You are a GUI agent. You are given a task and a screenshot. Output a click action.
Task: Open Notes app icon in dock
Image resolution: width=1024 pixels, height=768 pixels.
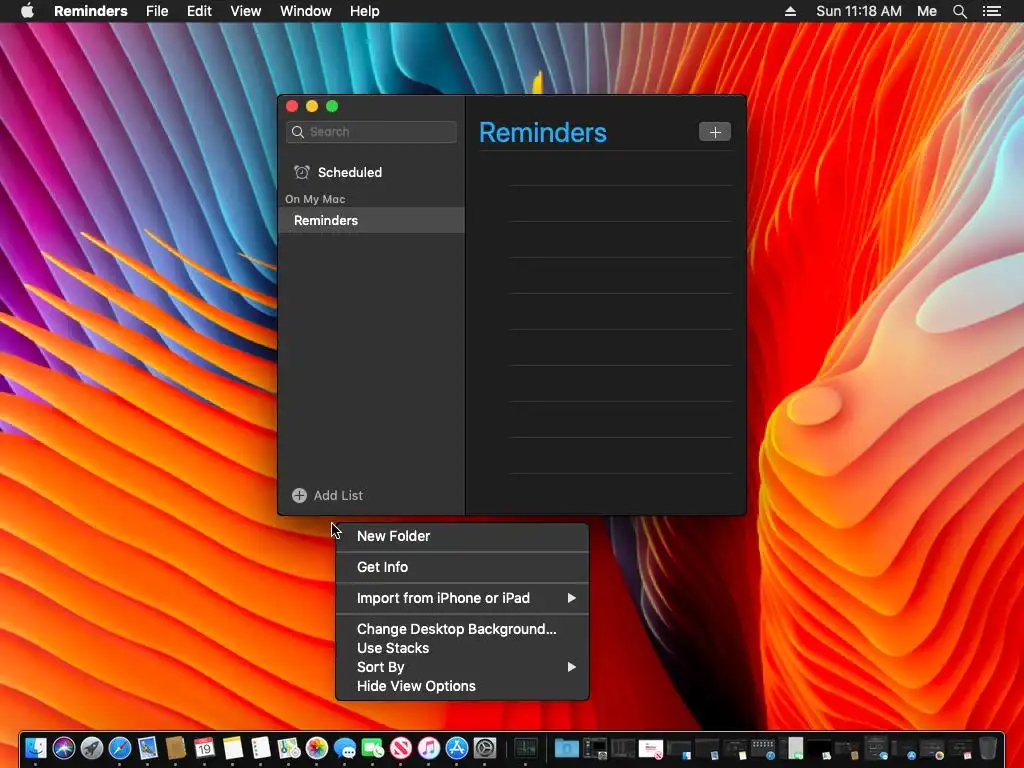[232, 748]
